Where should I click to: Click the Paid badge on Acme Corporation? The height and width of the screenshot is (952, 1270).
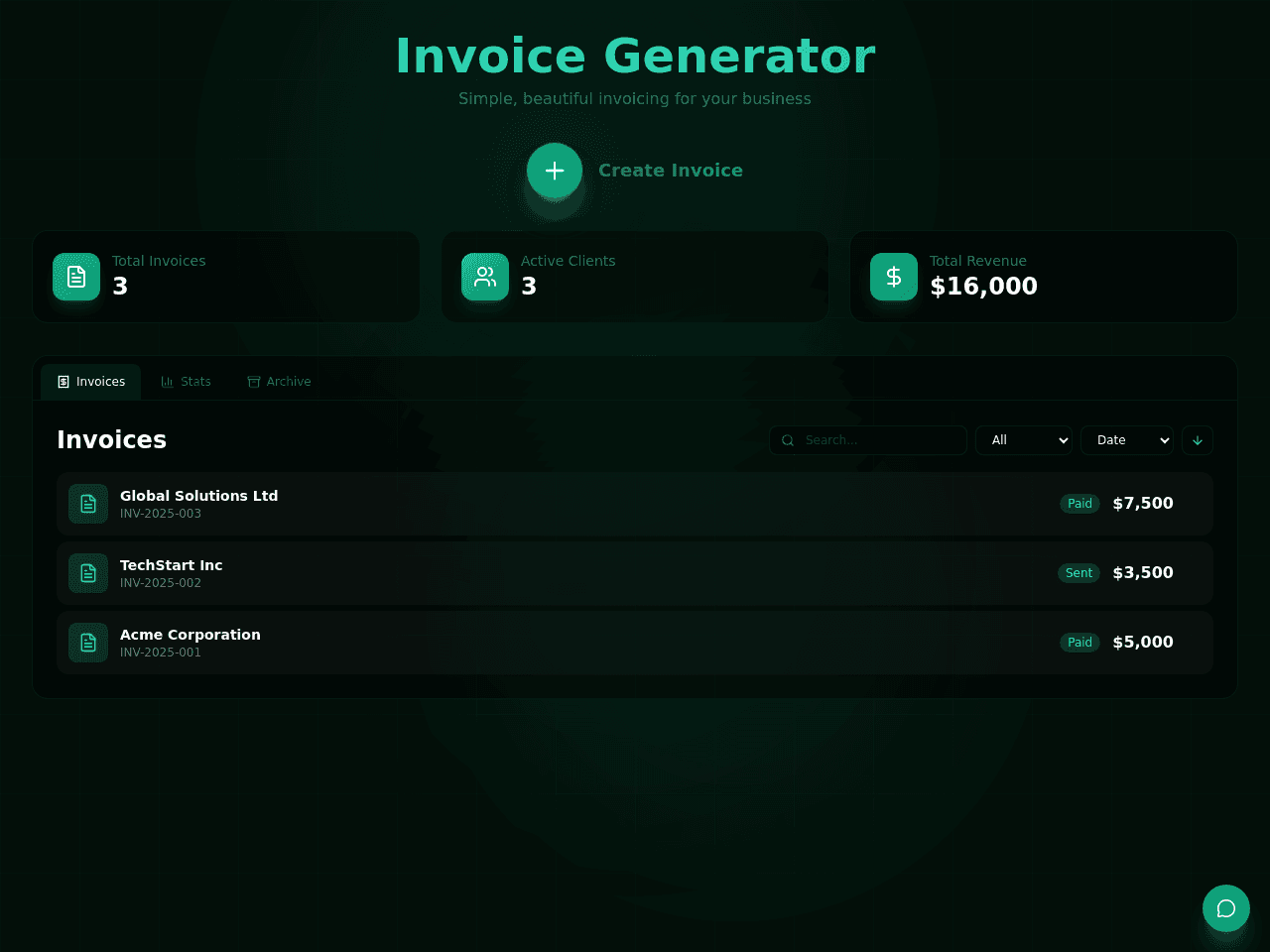[1079, 643]
